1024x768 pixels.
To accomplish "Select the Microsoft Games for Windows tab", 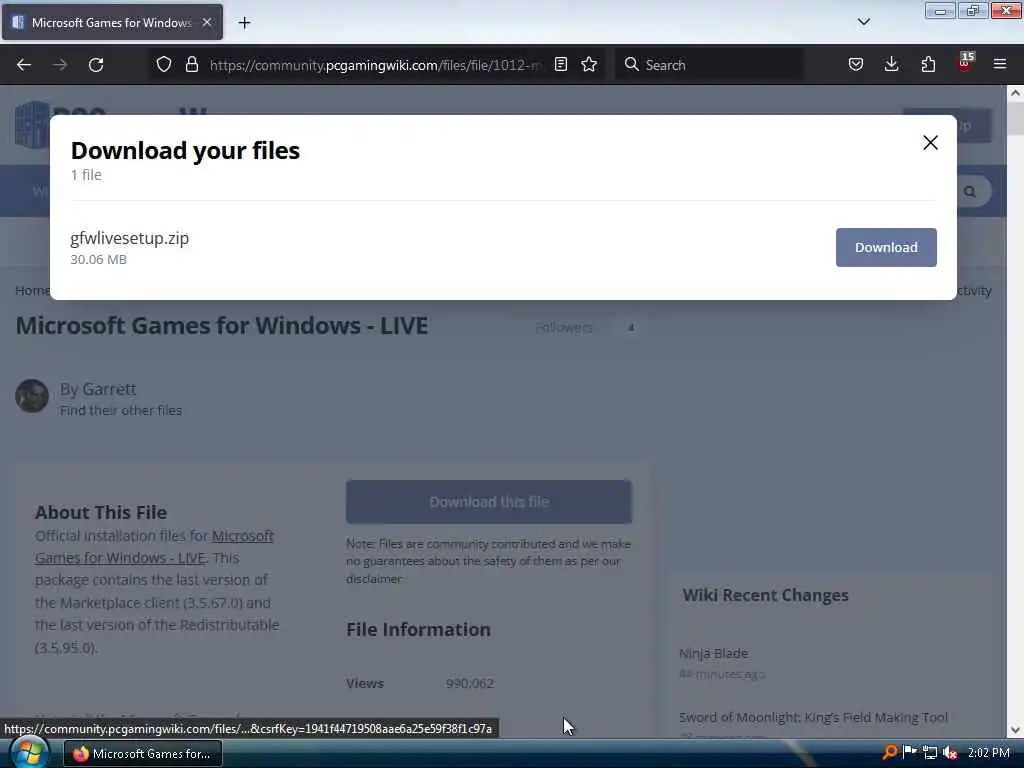I will pos(112,22).
